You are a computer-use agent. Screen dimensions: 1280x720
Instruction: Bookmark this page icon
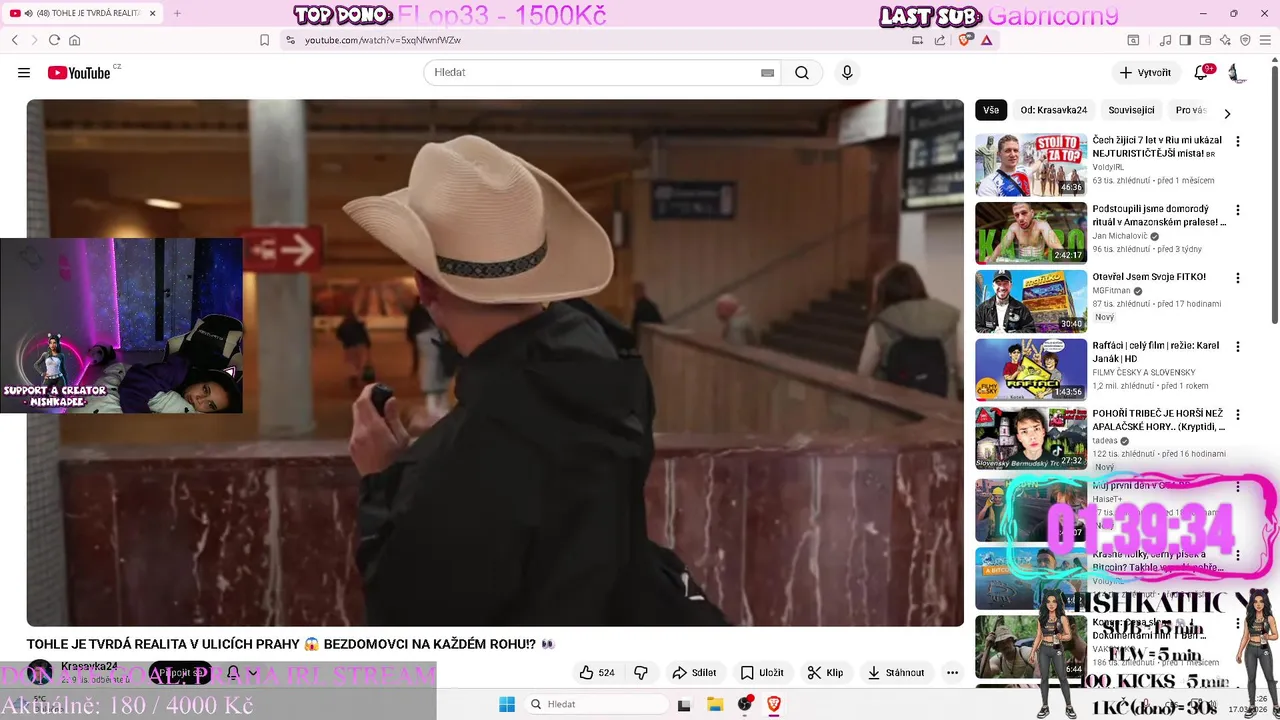264,40
